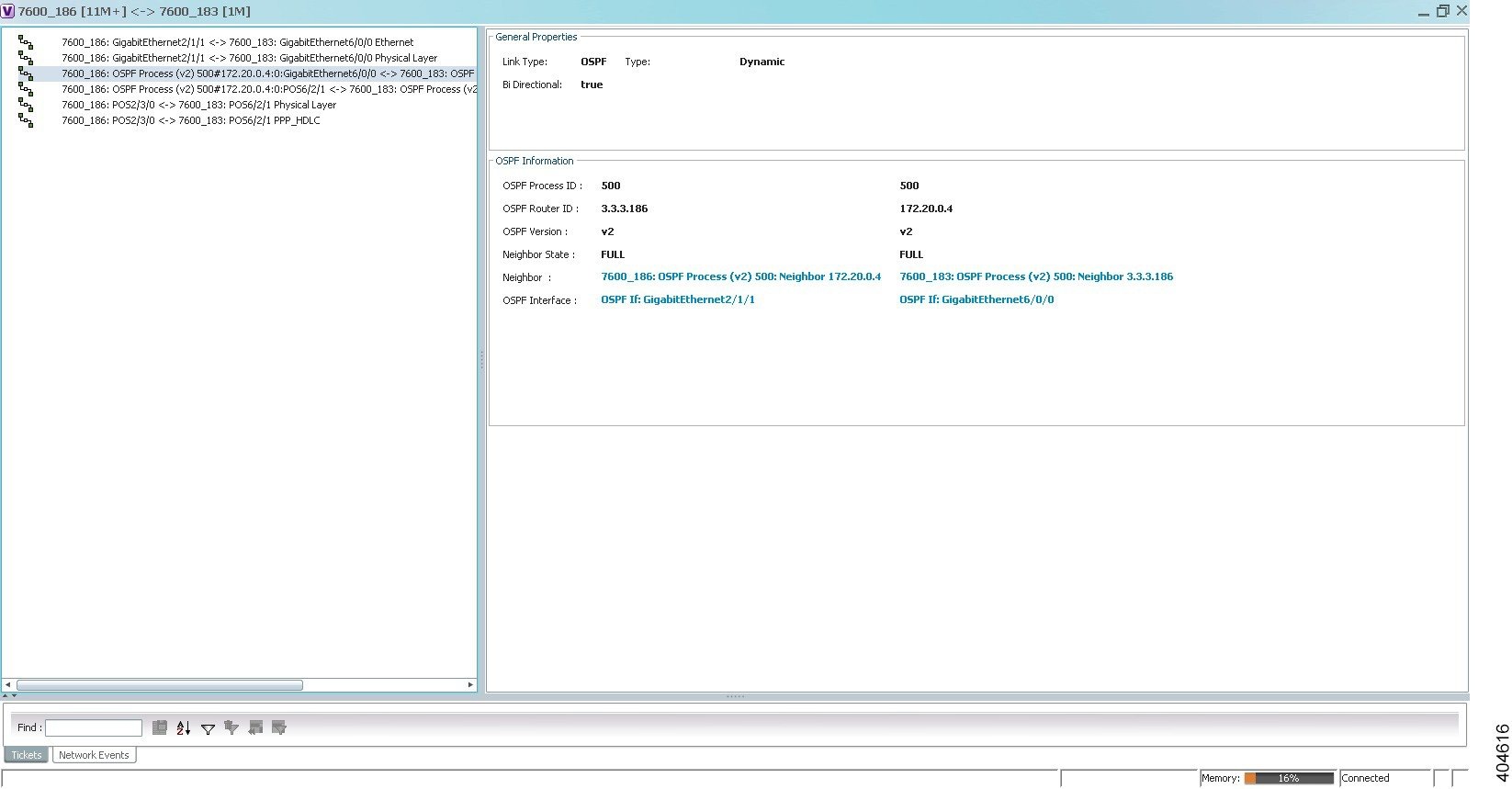This screenshot has width=1512, height=789.
Task: Collapse panes using the small splitter arrows
Action: [9, 695]
